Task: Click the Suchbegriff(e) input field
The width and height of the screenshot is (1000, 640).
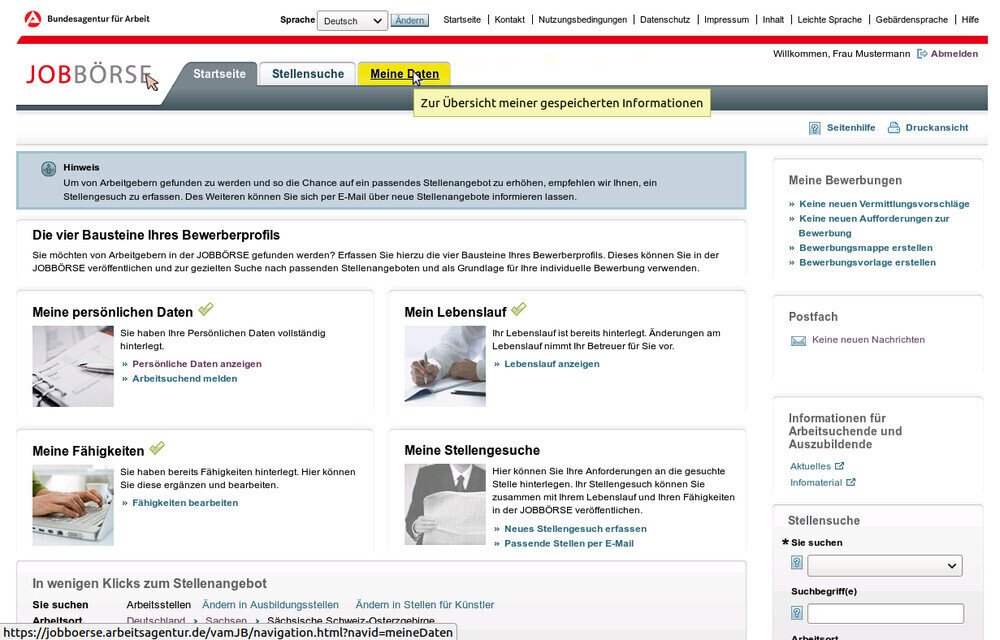Action: (x=885, y=614)
